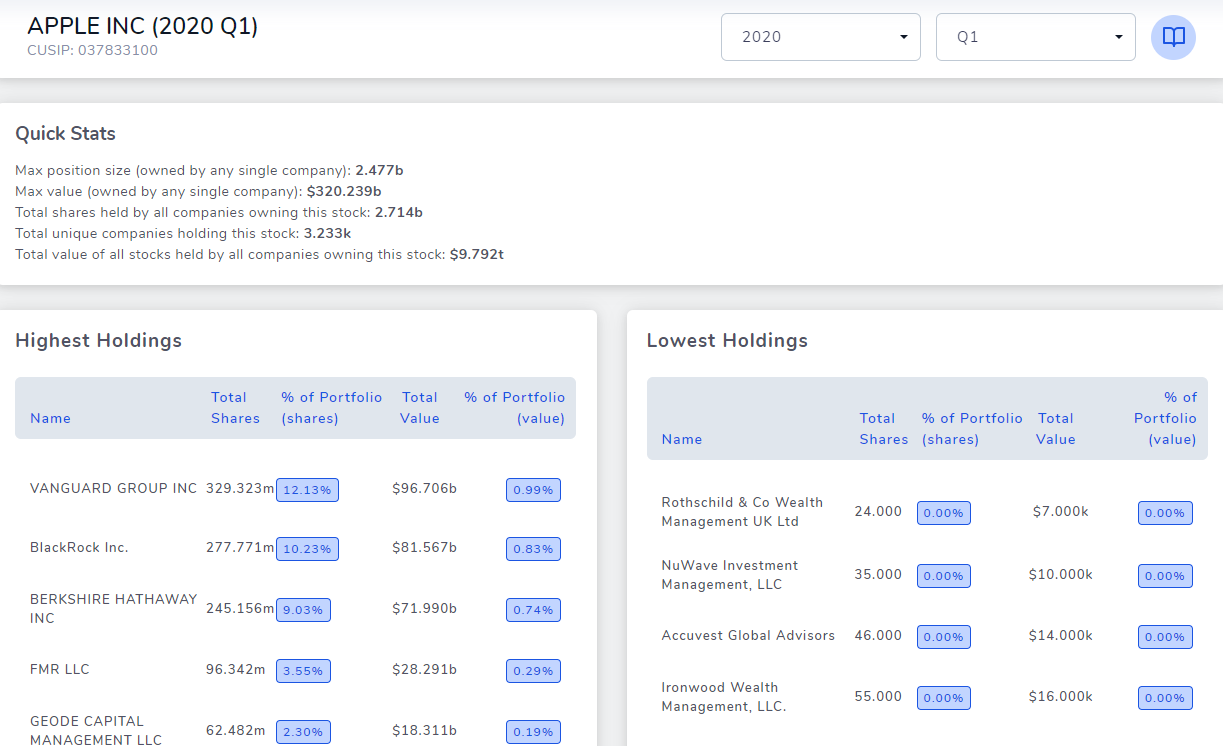Click Accuvest's portfolio shares 0.00% badge
1223x746 pixels.
tap(944, 637)
